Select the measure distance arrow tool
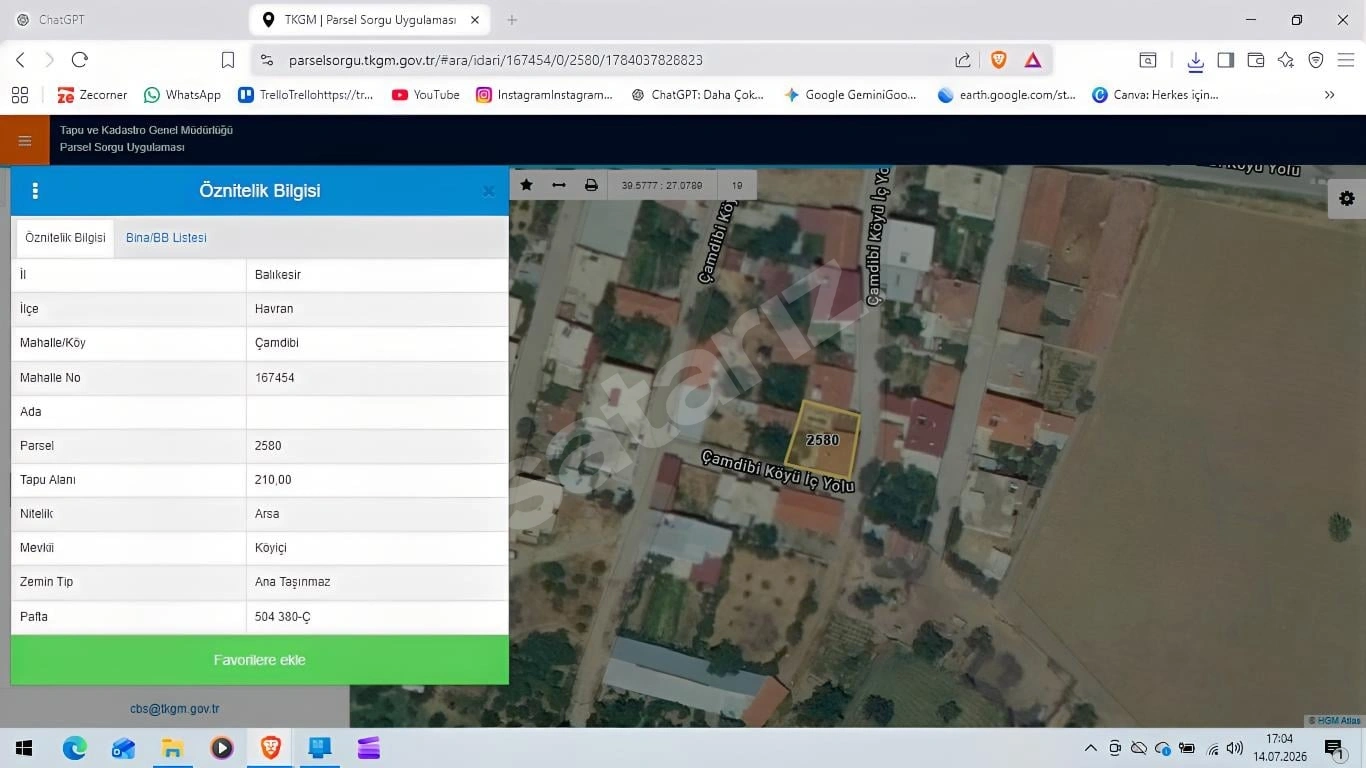This screenshot has height=768, width=1366. point(559,185)
